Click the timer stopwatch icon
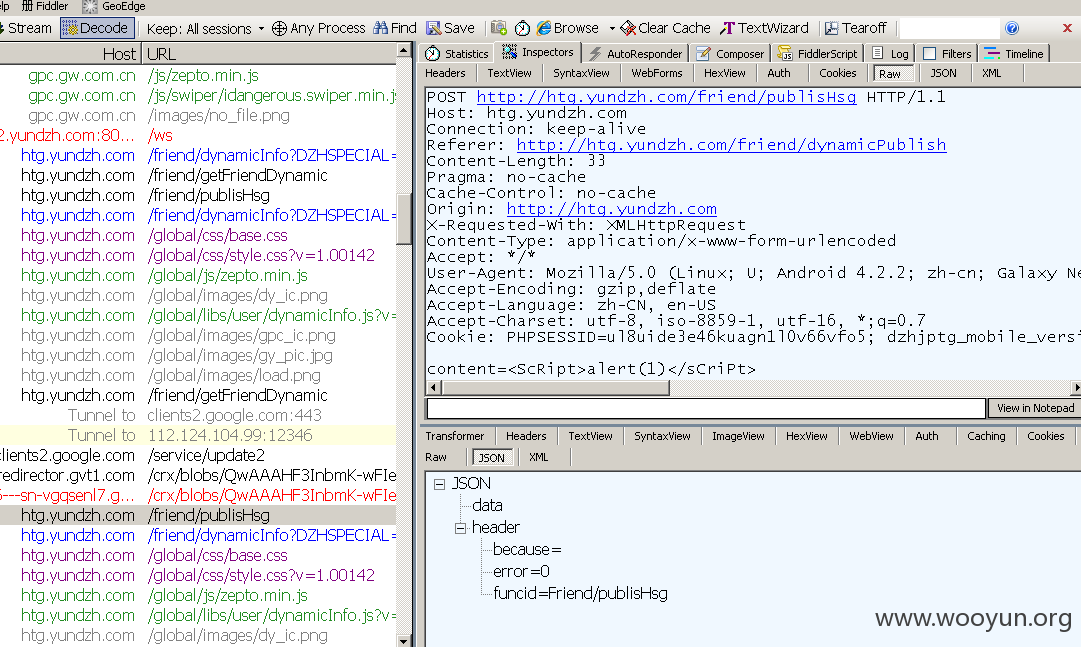Image resolution: width=1081 pixels, height=647 pixels. [x=523, y=28]
